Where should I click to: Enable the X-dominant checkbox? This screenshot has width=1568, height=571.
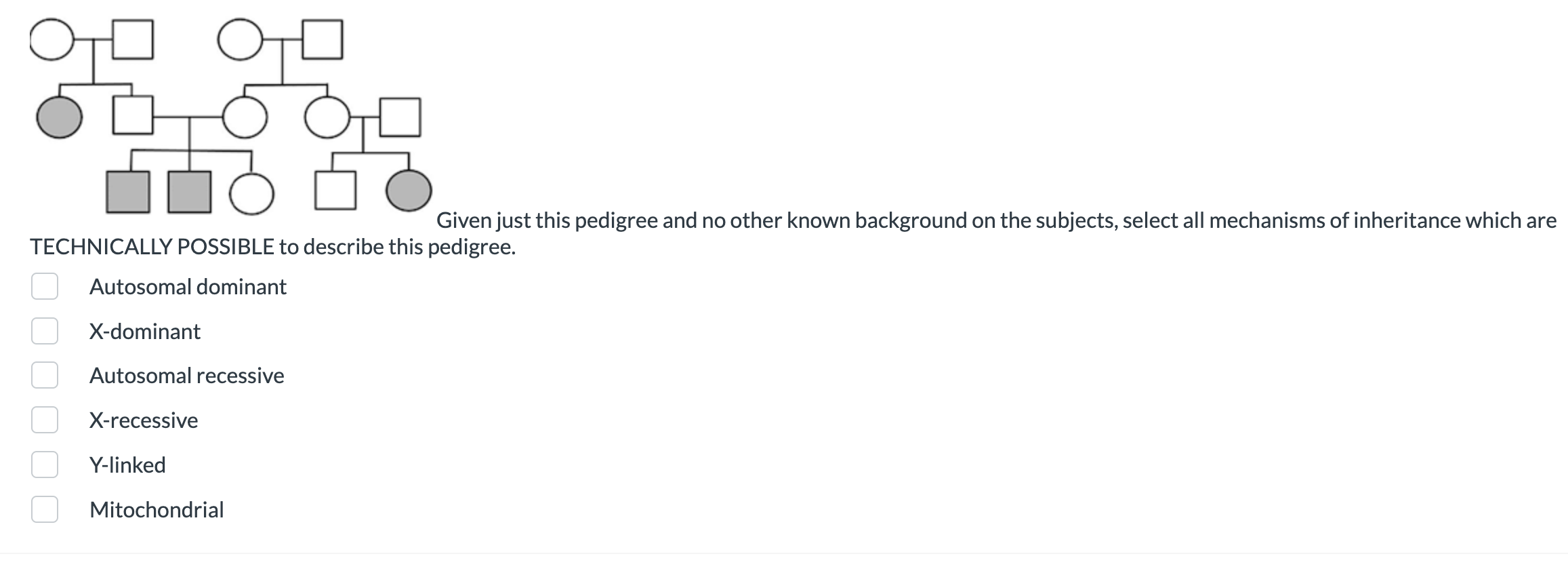click(x=44, y=332)
